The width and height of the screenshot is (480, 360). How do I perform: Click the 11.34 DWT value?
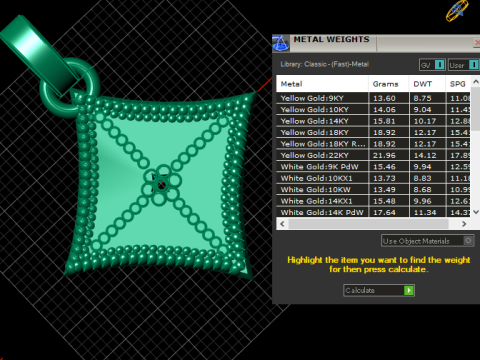pyautogui.click(x=425, y=212)
